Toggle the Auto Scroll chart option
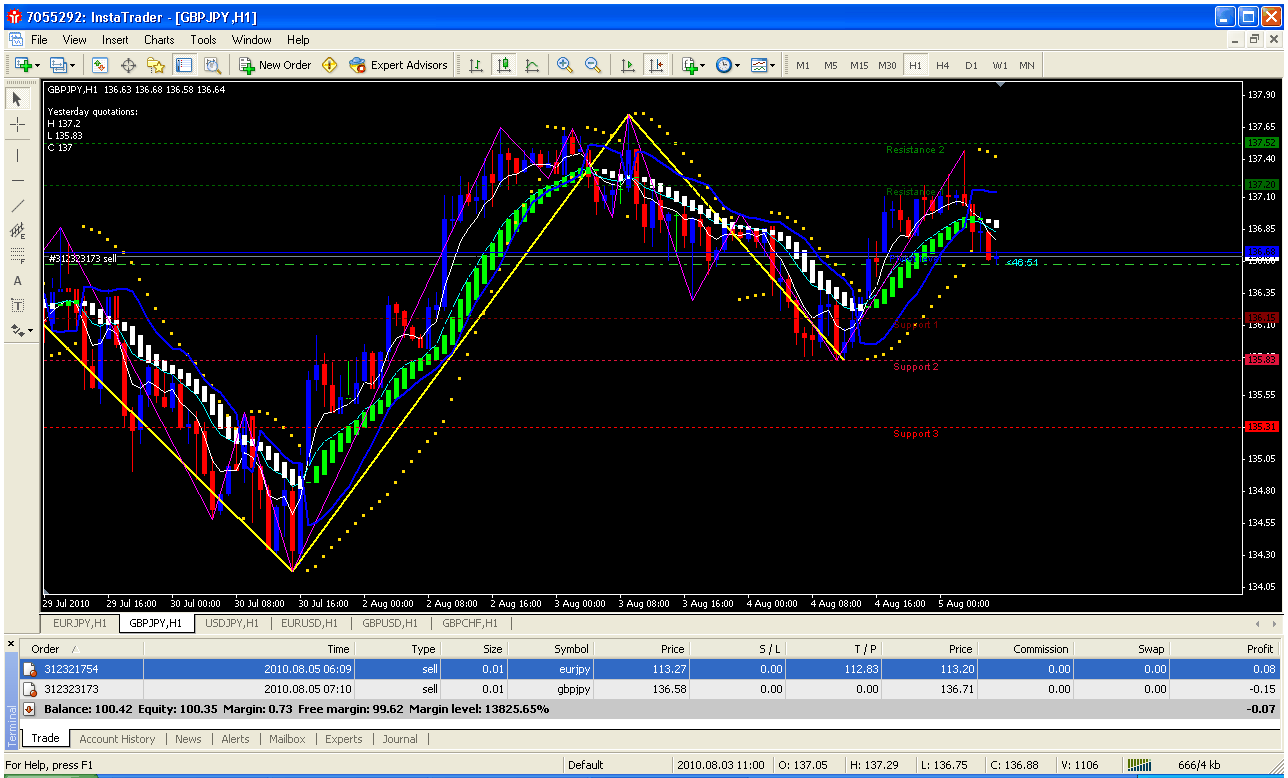Image resolution: width=1288 pixels, height=778 pixels. click(628, 65)
